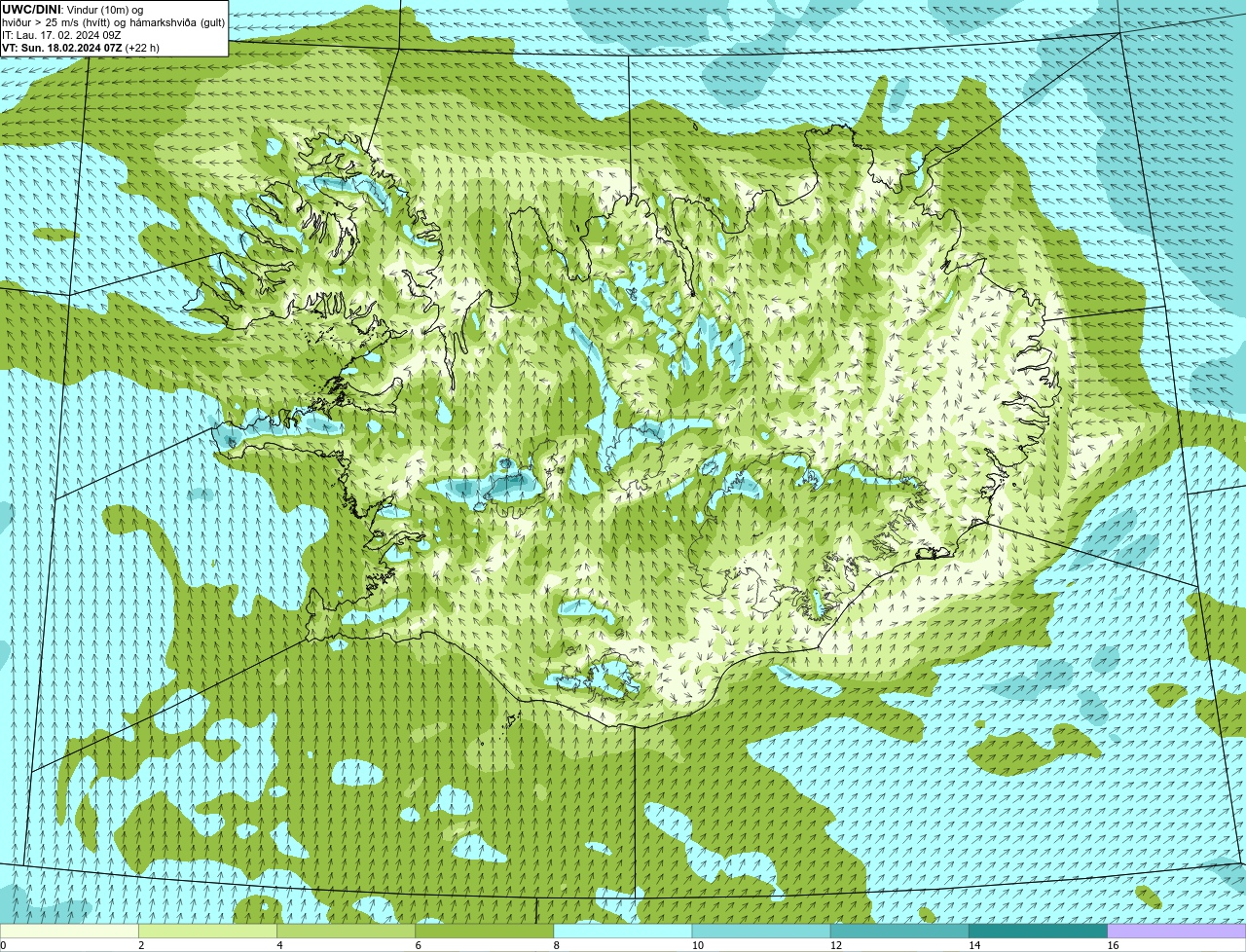The image size is (1246, 952).
Task: Click the legend tick label "6"
Action: point(419,945)
